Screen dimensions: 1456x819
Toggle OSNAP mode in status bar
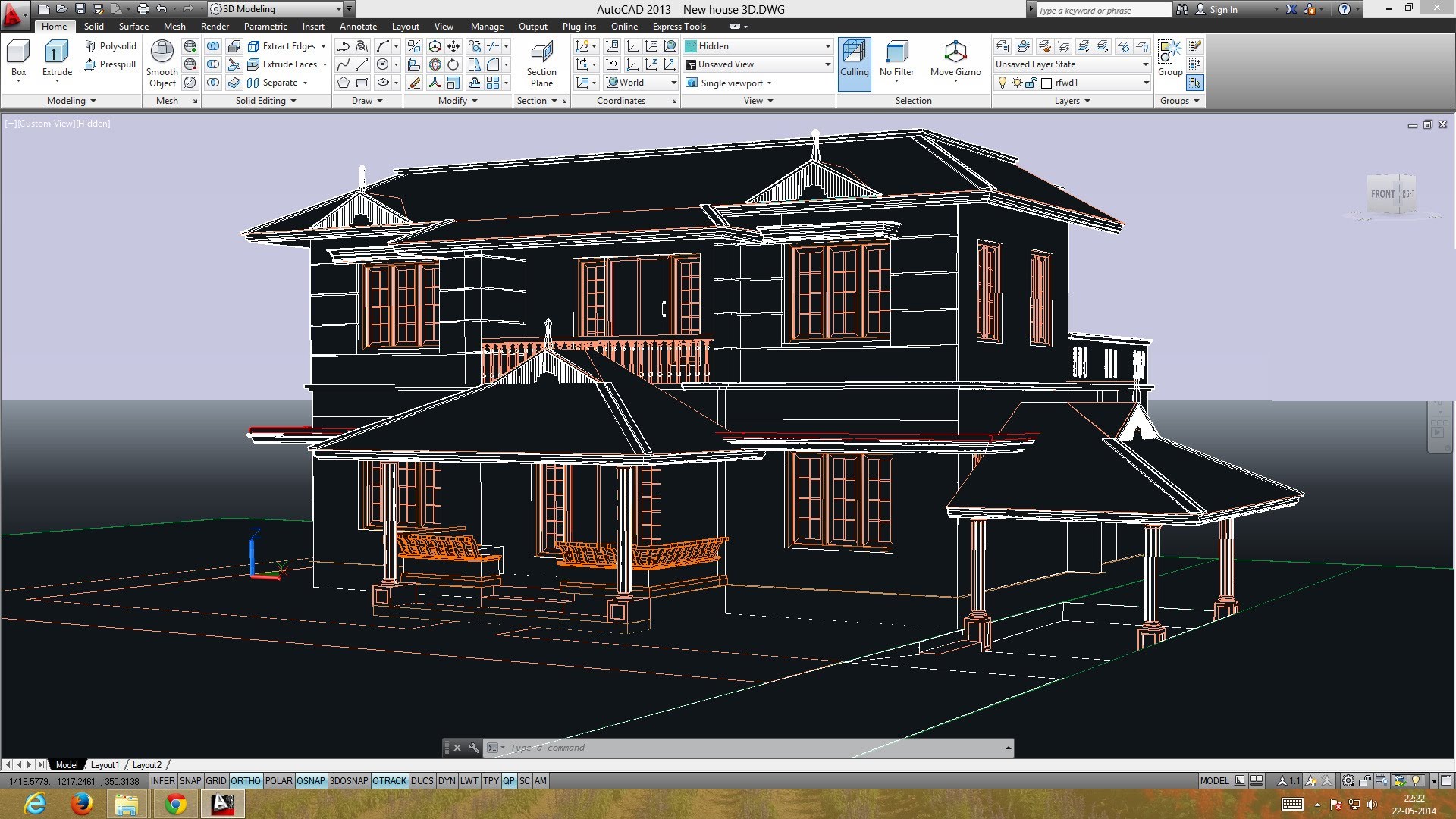[x=311, y=780]
